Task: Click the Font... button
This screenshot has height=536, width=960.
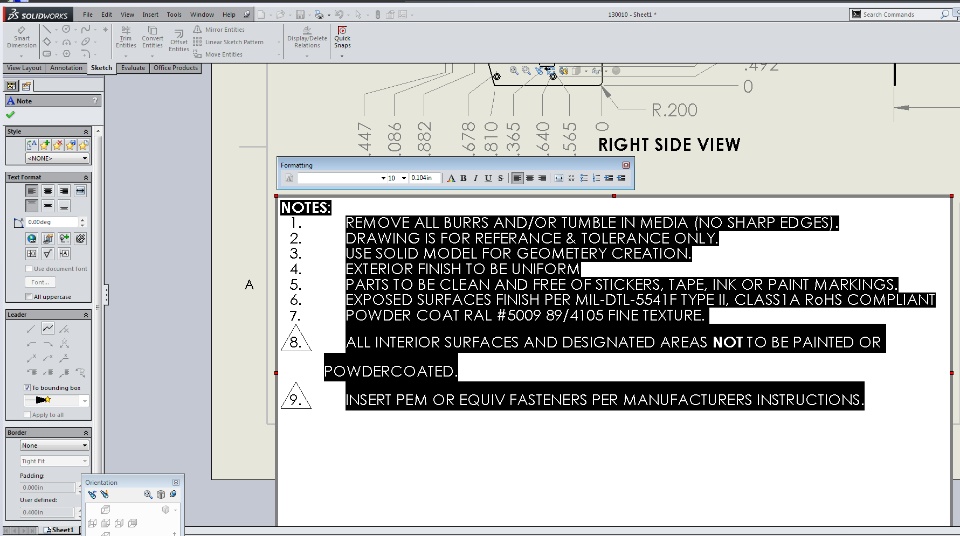Action: tap(40, 282)
